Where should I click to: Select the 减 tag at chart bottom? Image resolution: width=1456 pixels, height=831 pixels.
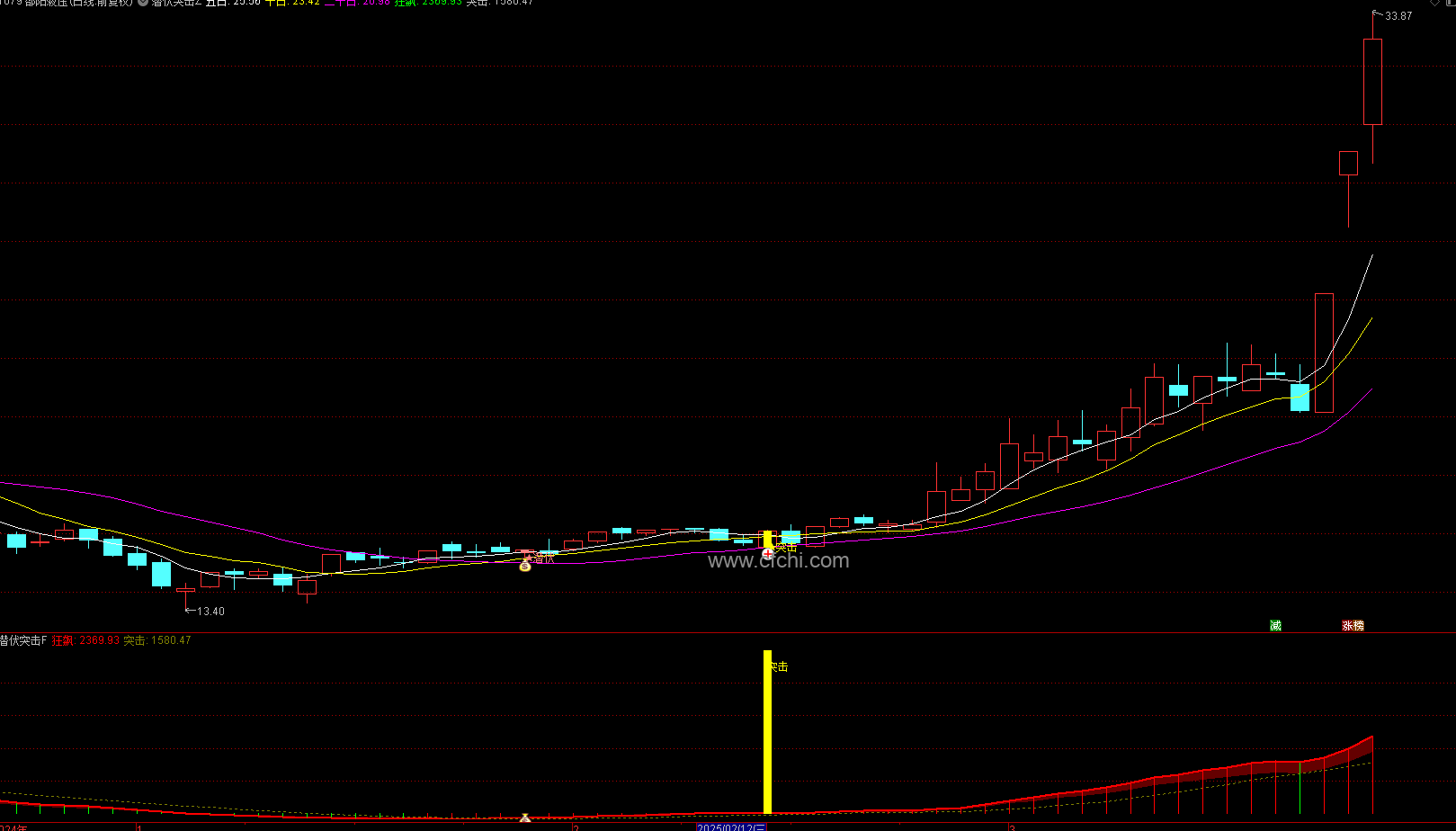pos(1275,625)
